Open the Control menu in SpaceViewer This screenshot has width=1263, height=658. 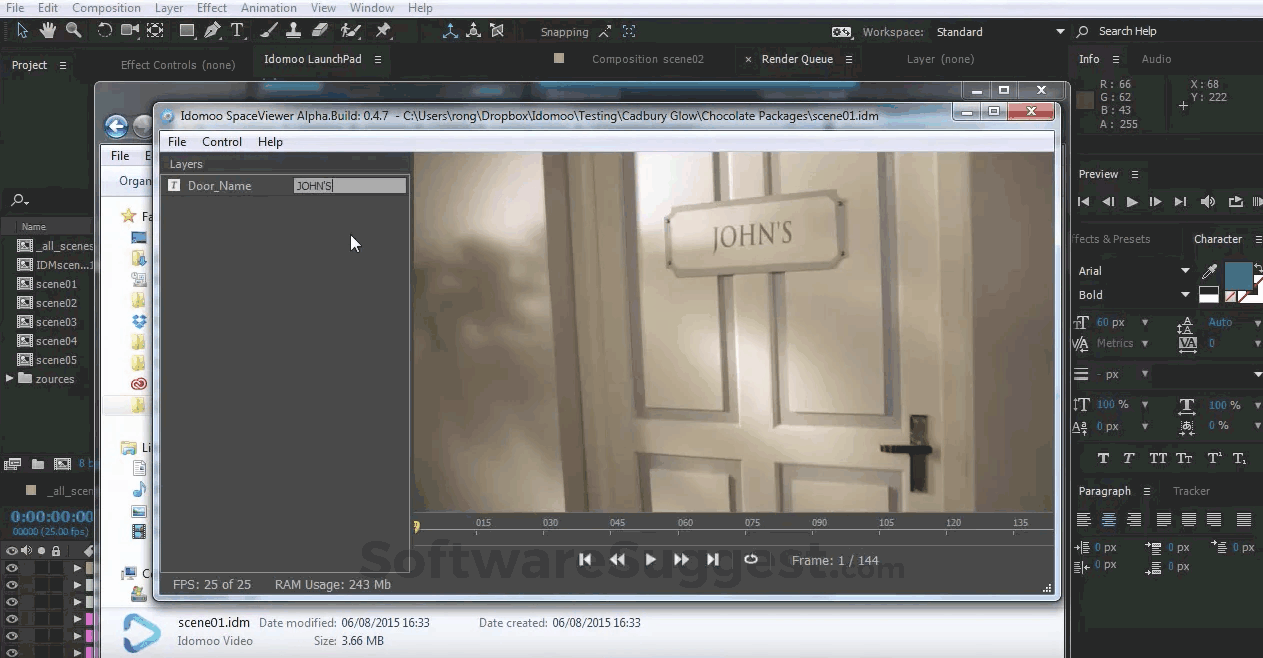[222, 141]
